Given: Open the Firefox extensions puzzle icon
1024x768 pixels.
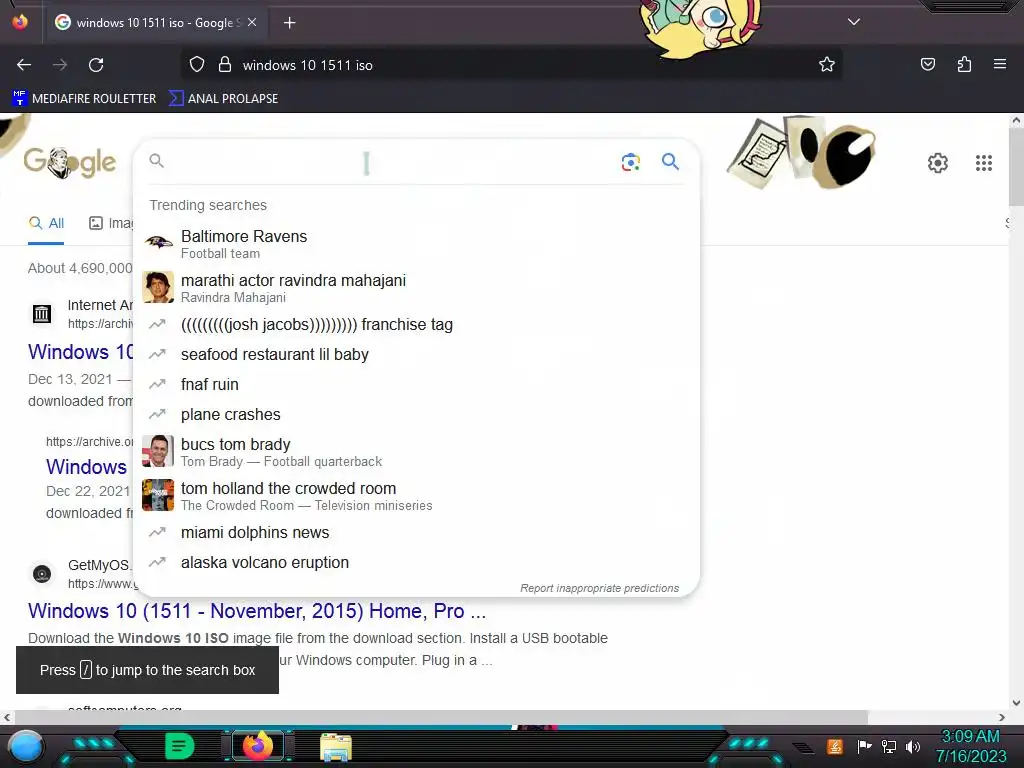Looking at the screenshot, I should [x=964, y=64].
